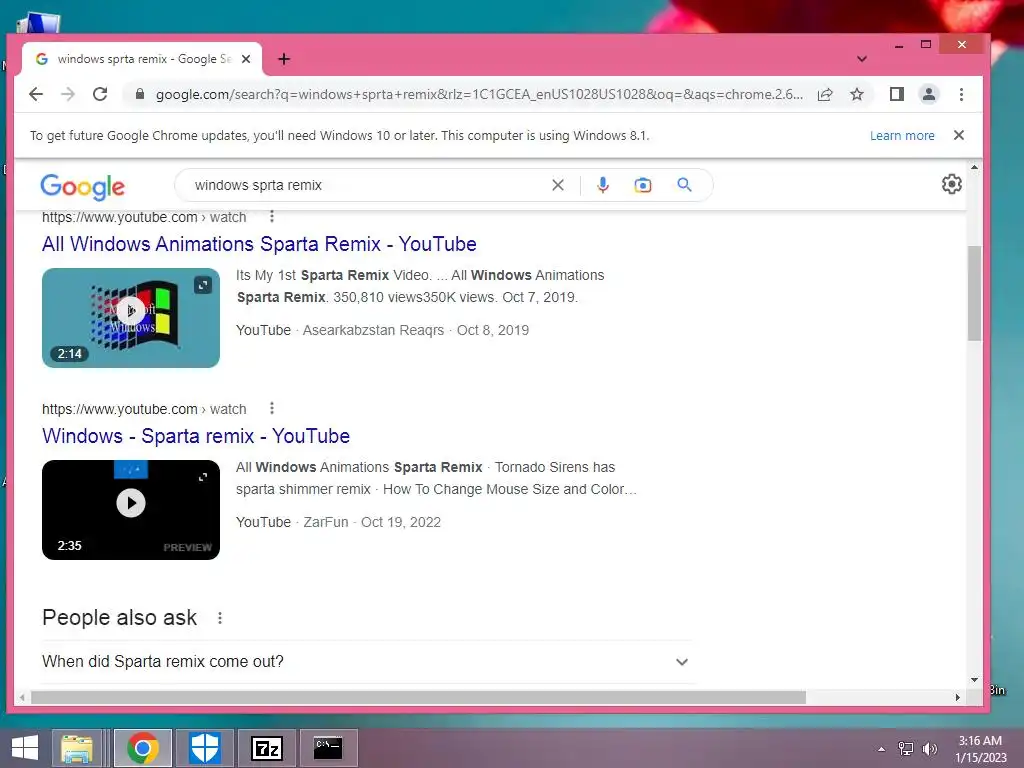Open a new browser tab

point(283,59)
